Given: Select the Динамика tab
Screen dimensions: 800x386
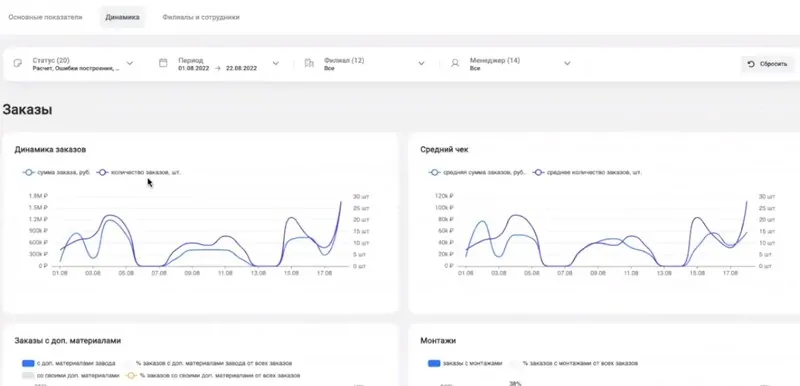Looking at the screenshot, I should 122,17.
